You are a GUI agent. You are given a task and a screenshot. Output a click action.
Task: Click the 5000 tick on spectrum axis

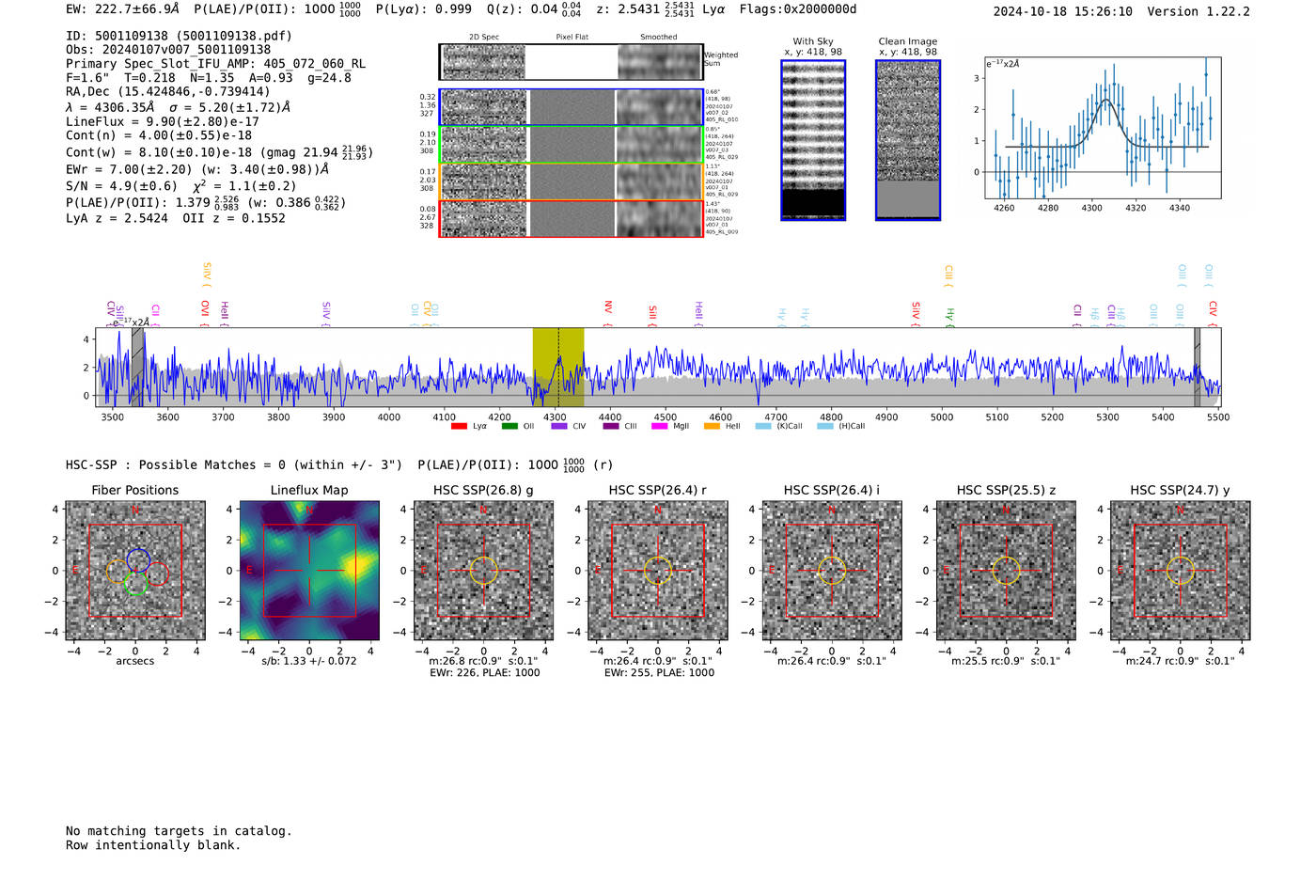pyautogui.click(x=942, y=417)
